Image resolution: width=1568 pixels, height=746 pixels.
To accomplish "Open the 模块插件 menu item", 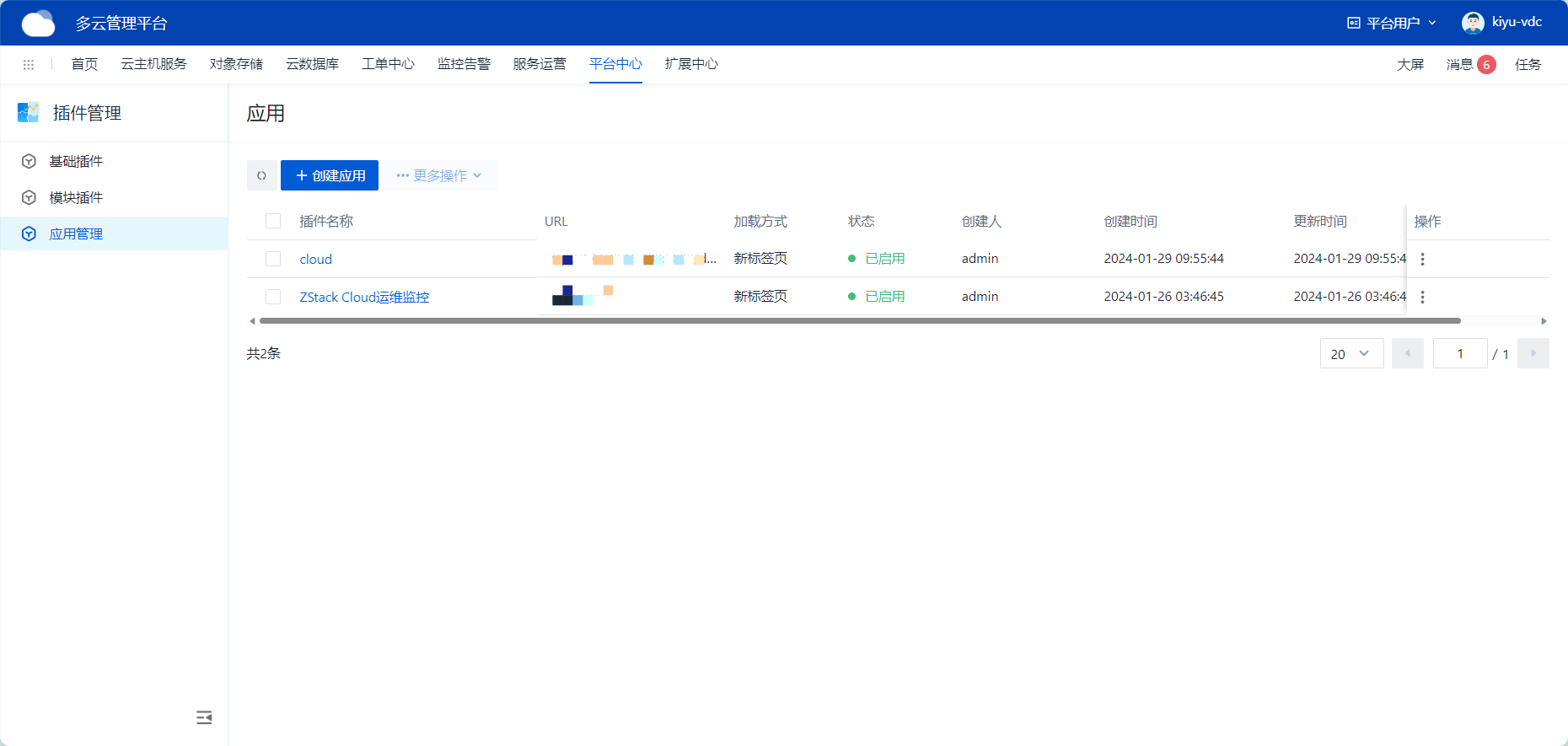I will tap(76, 197).
